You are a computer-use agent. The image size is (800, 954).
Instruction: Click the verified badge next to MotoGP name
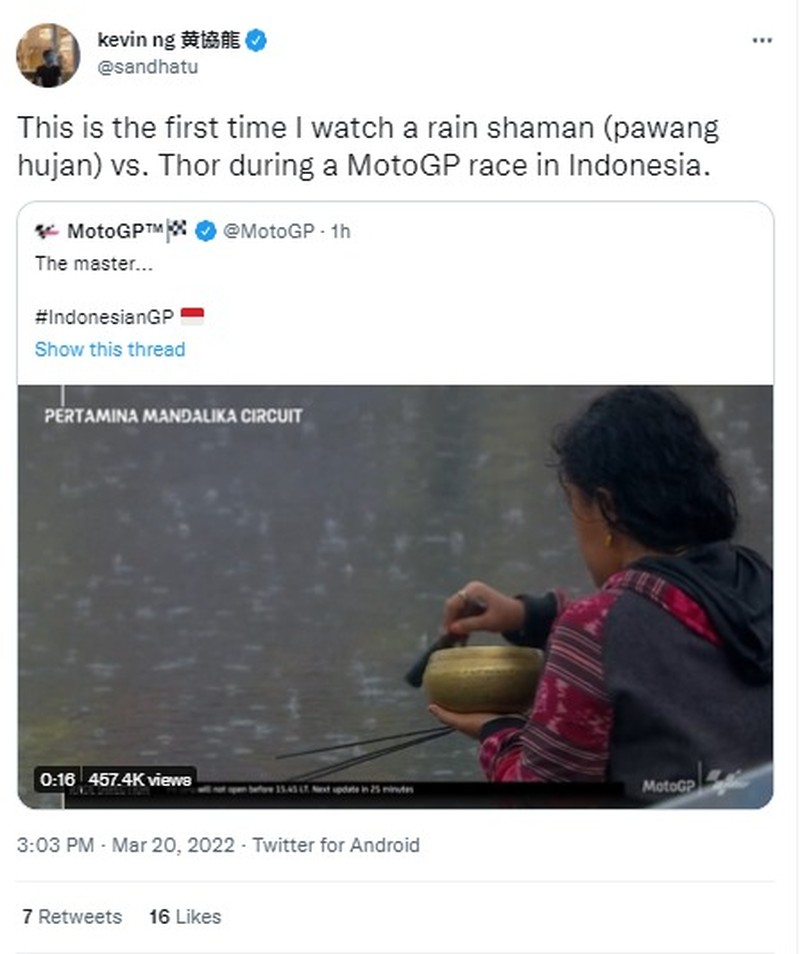(205, 232)
